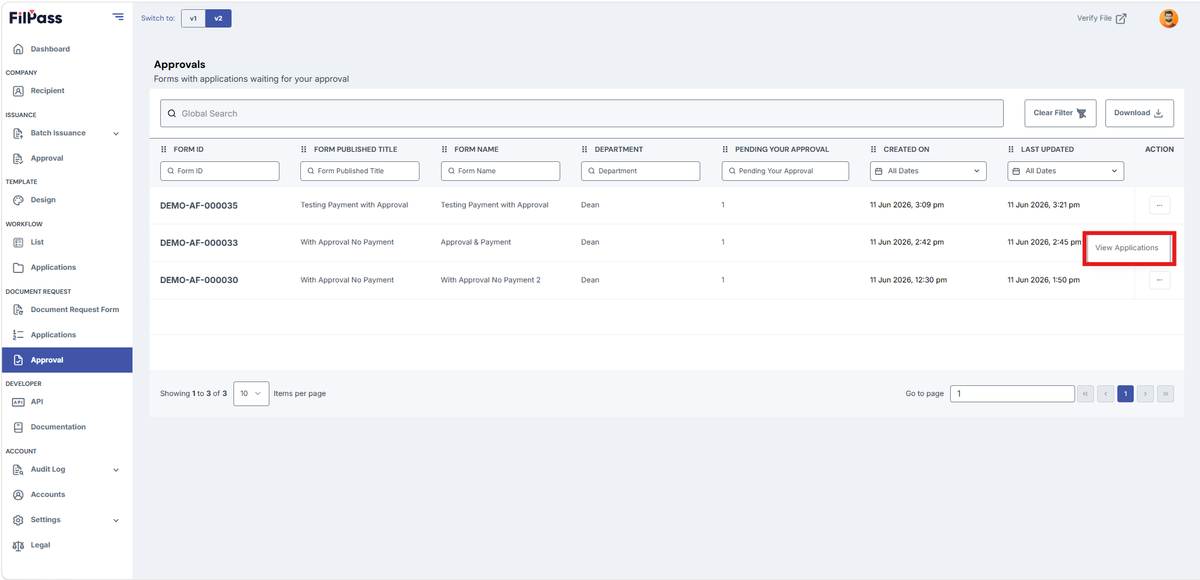1200x580 pixels.
Task: Click the Clear Filter funnel icon
Action: coord(1081,113)
